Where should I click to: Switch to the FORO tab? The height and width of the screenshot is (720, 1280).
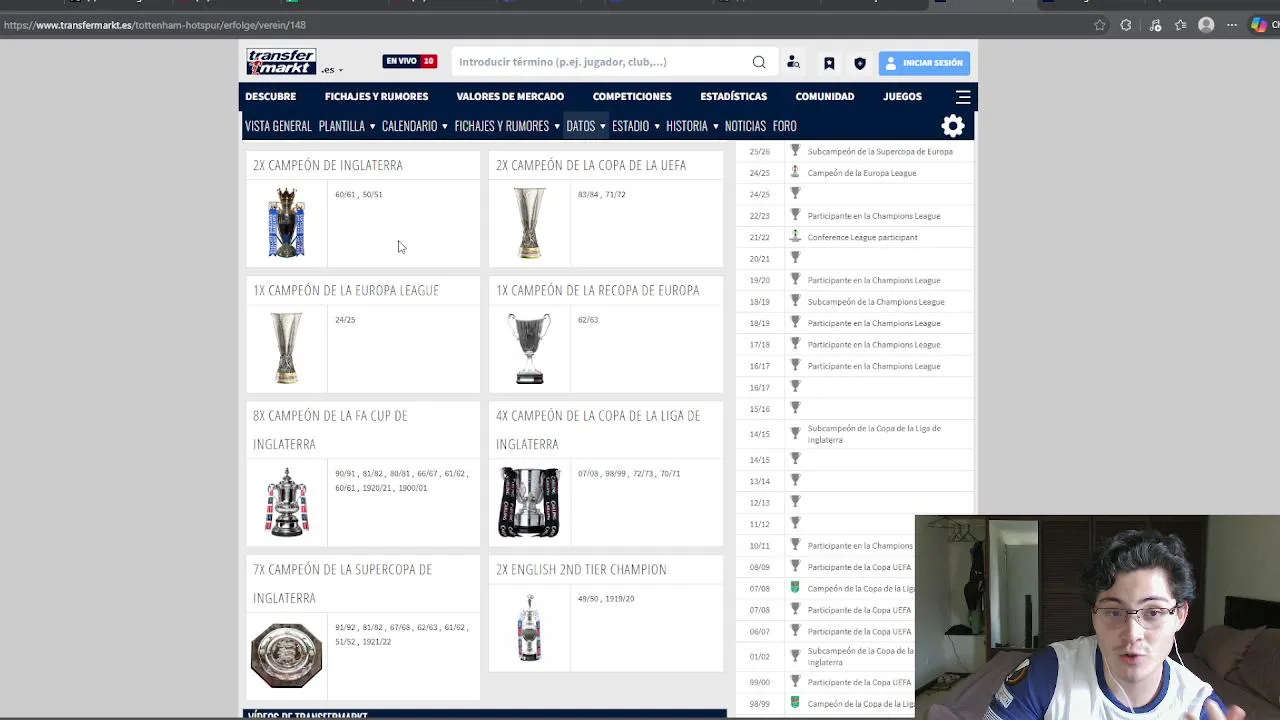click(x=784, y=126)
